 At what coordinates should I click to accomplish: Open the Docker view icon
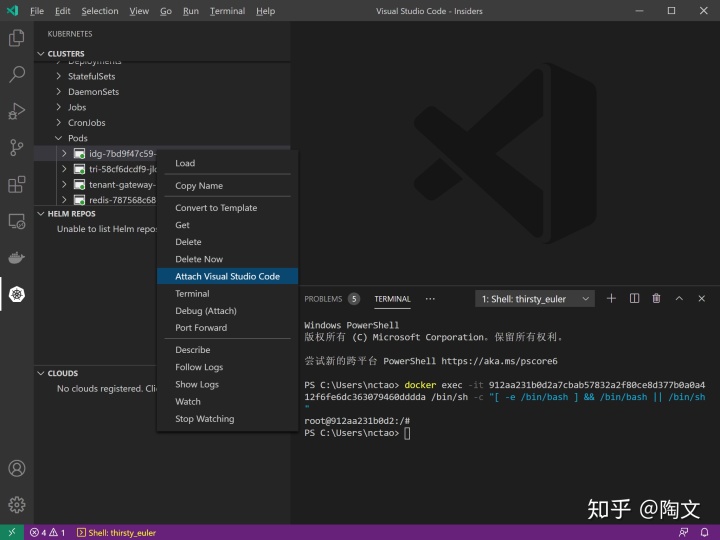click(17, 258)
